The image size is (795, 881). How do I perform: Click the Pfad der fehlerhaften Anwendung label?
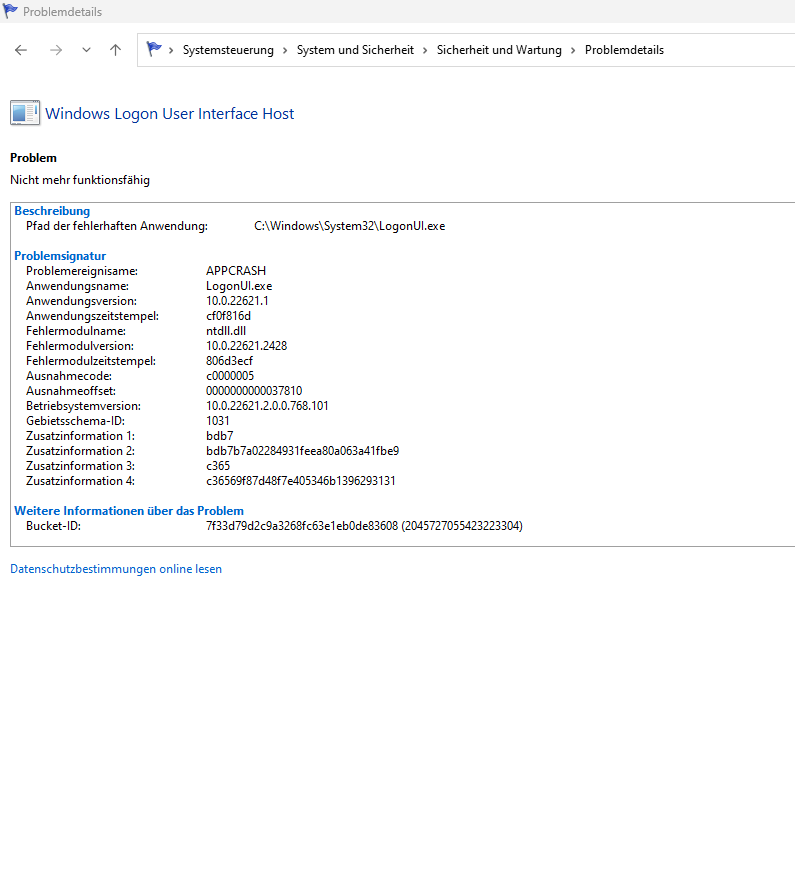(117, 226)
